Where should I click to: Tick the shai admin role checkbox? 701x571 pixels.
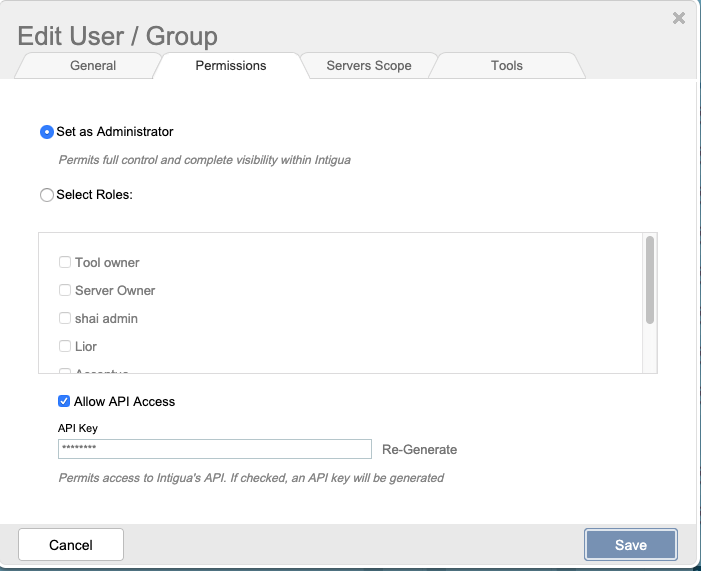(65, 318)
